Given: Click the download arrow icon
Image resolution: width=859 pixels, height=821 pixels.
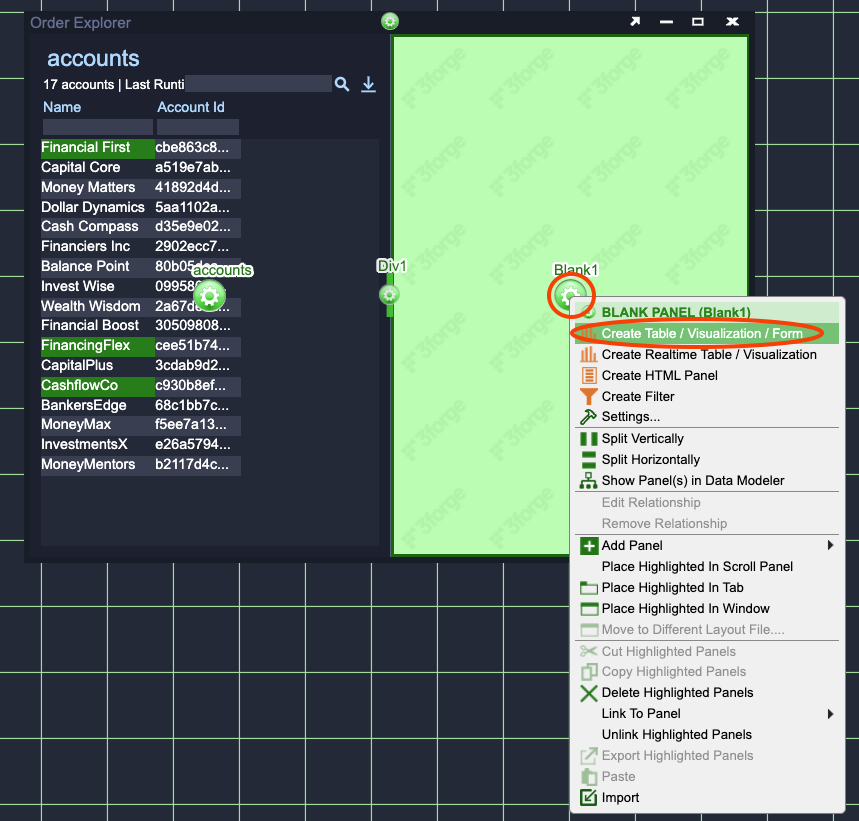Looking at the screenshot, I should (x=368, y=85).
